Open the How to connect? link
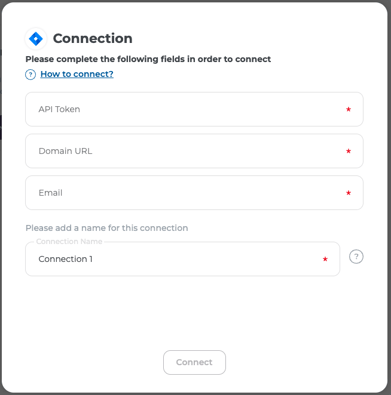The image size is (391, 395). pos(77,74)
